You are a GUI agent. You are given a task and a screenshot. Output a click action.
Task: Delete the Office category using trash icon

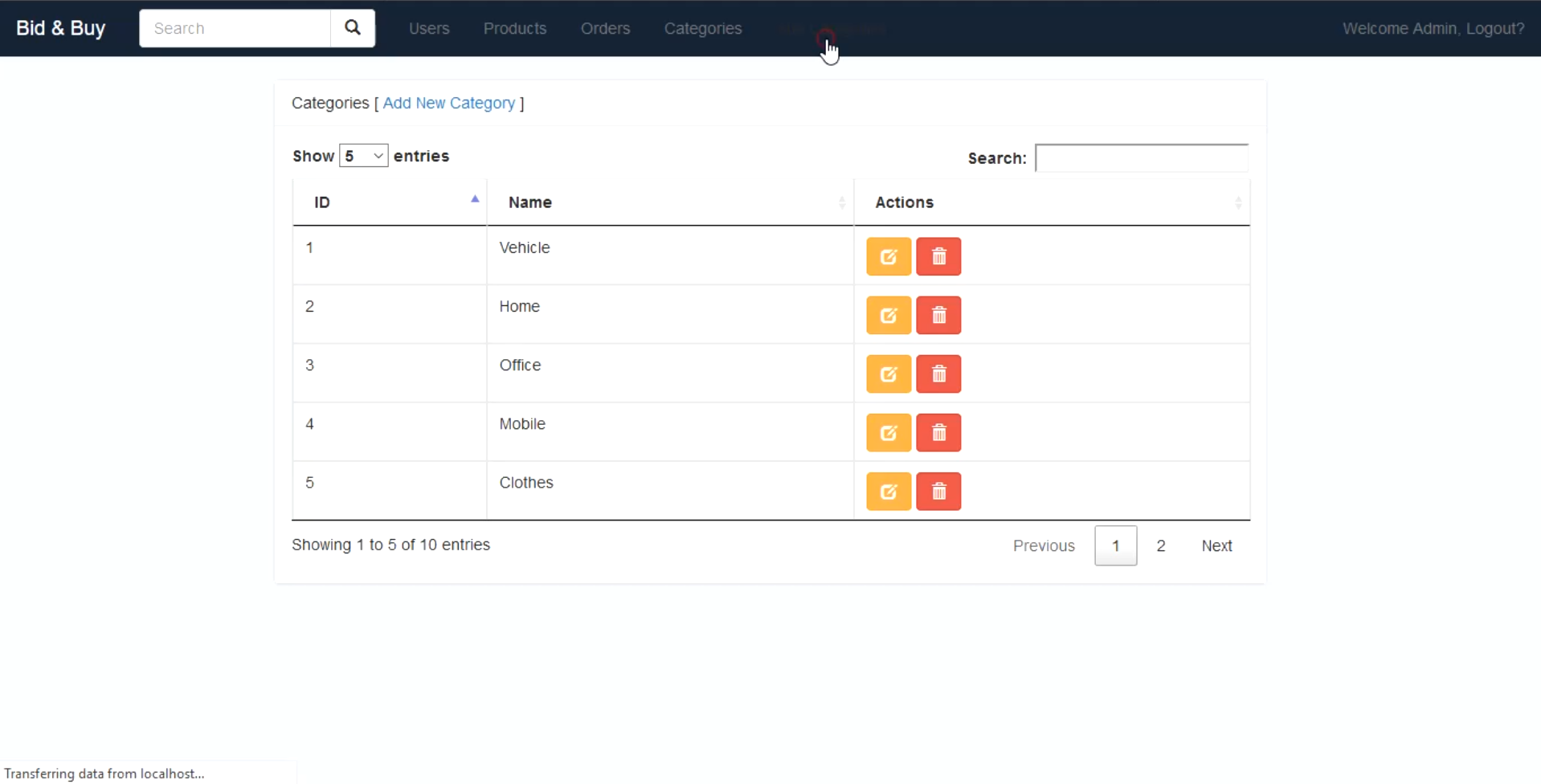(938, 374)
